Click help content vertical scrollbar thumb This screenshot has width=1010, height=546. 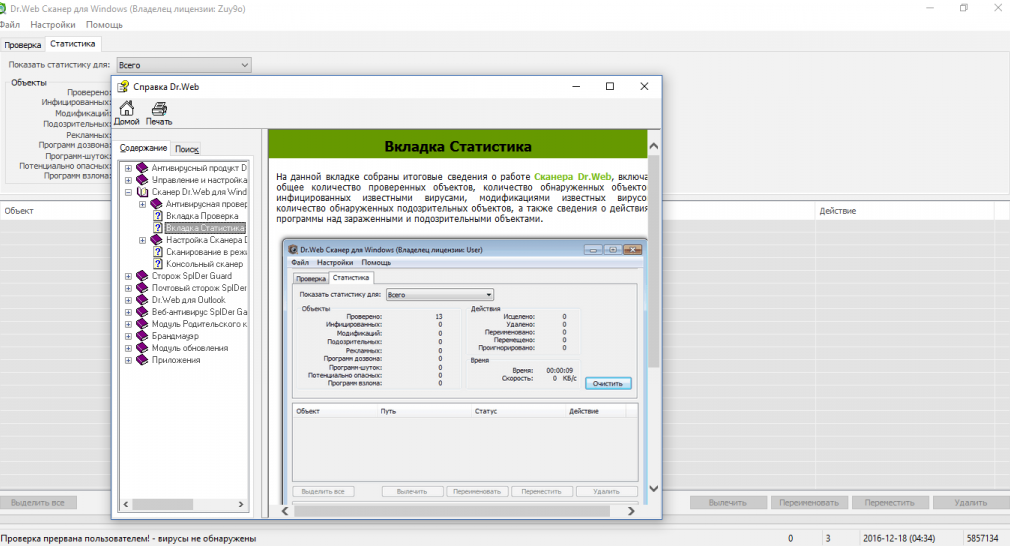click(x=654, y=263)
